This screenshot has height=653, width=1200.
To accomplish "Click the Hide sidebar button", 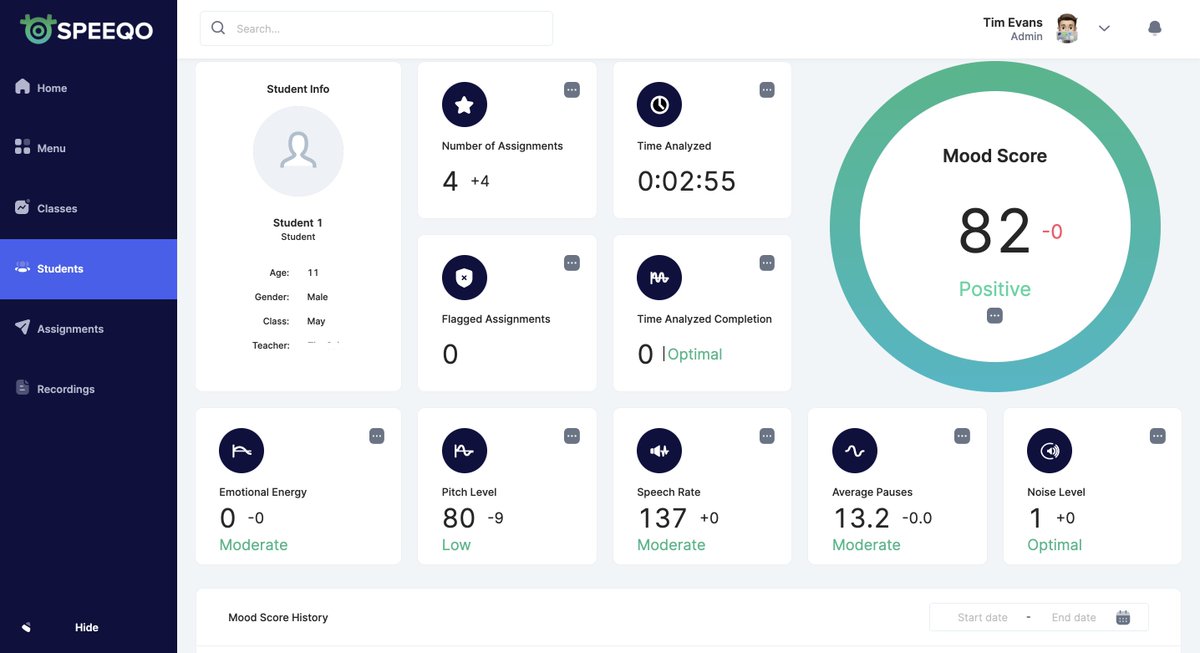I will (86, 627).
